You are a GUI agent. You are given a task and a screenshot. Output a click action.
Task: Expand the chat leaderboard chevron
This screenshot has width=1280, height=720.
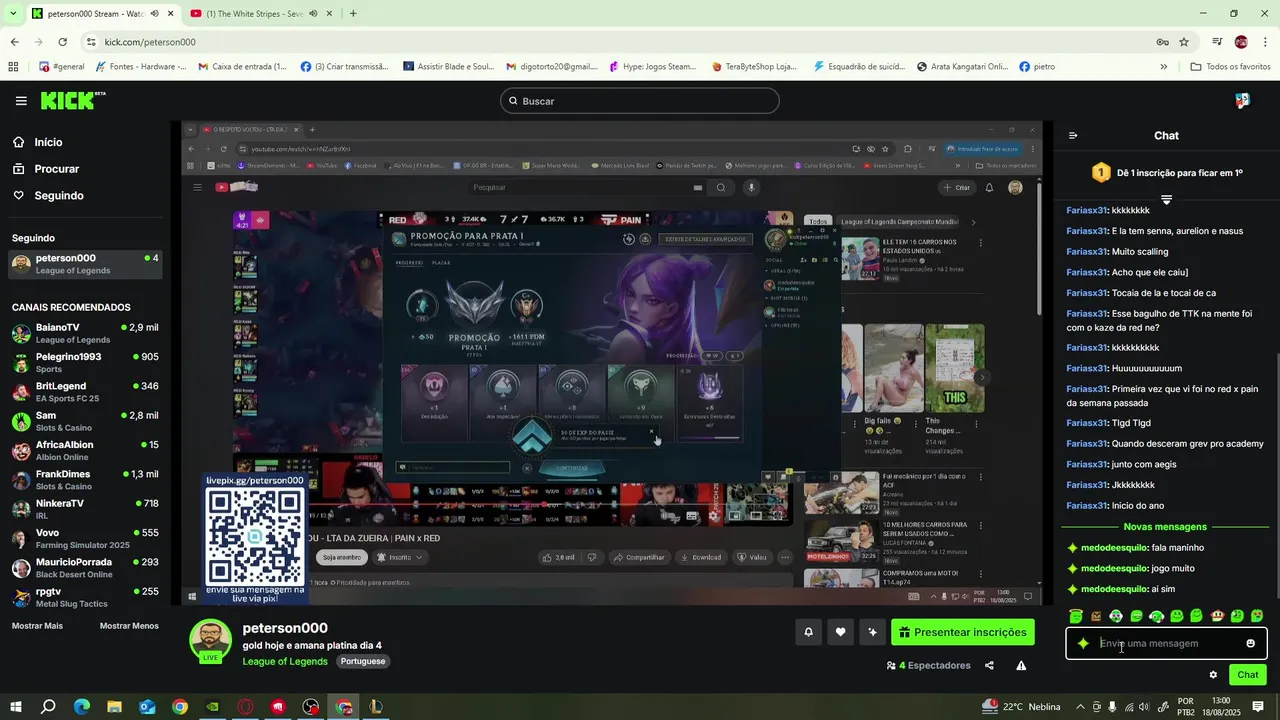pyautogui.click(x=1166, y=200)
